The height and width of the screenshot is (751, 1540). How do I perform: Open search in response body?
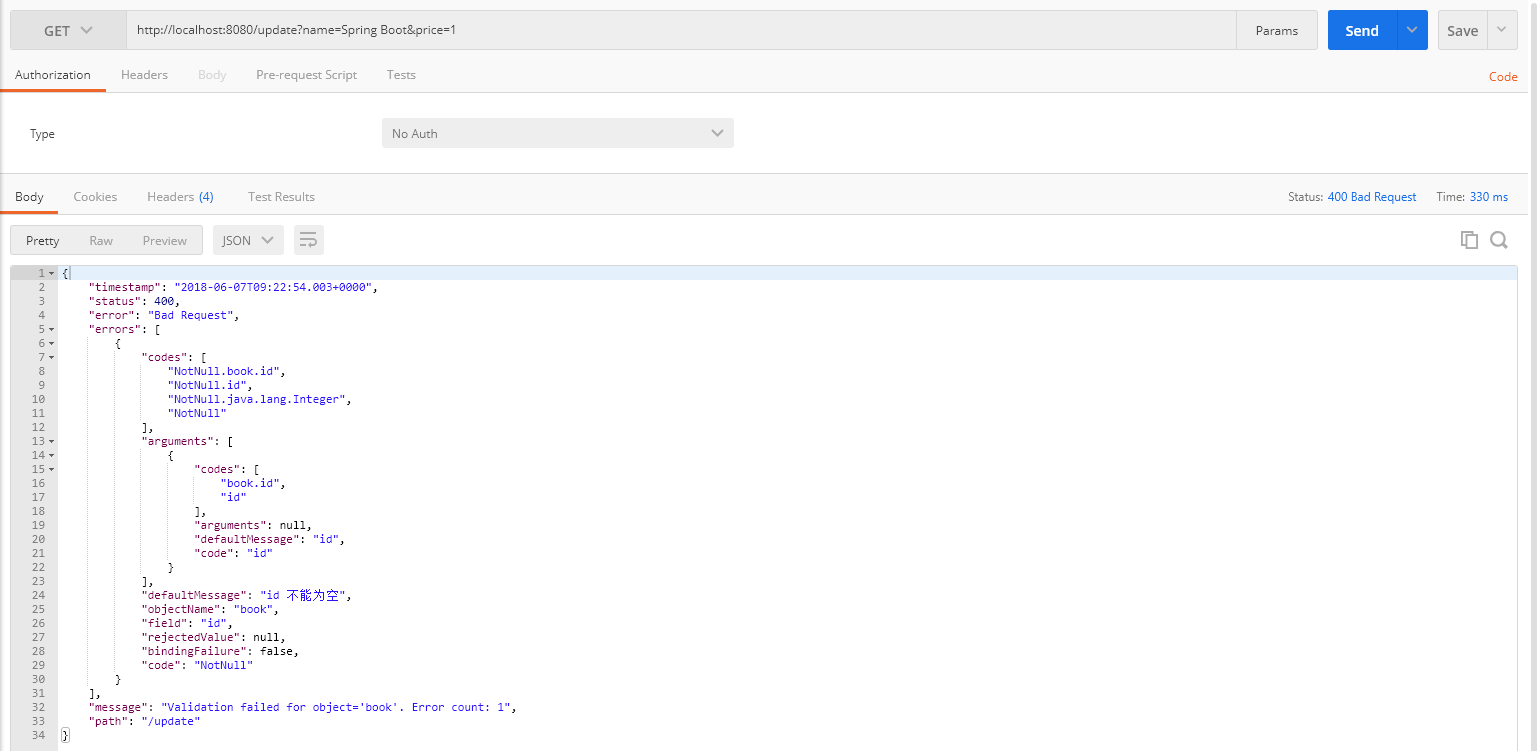click(1498, 240)
